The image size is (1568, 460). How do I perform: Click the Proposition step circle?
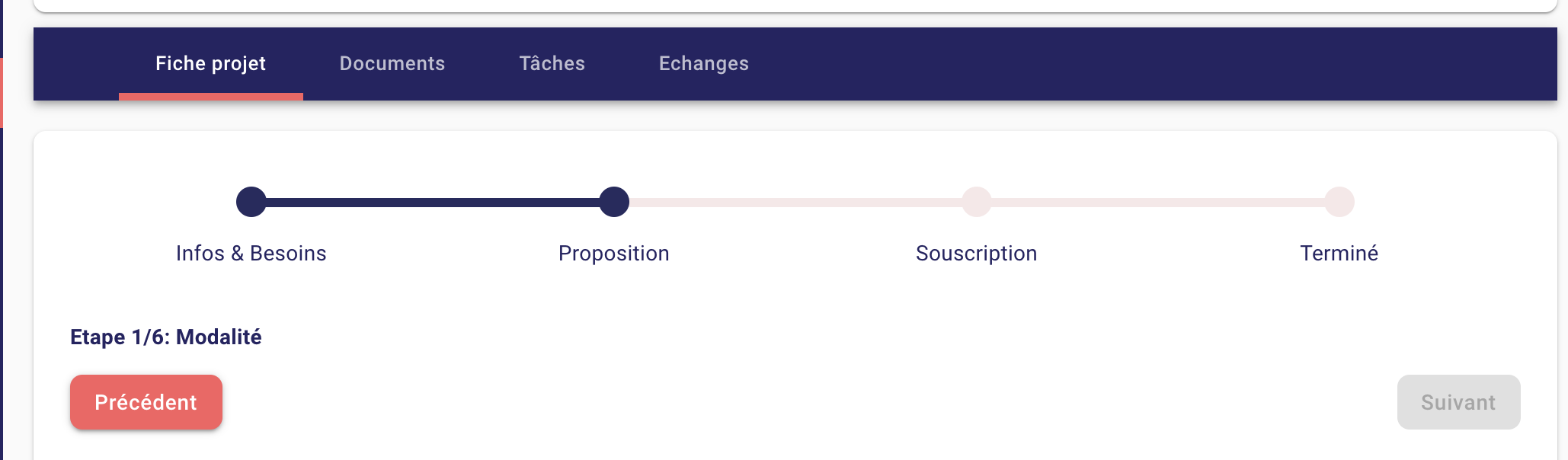click(x=614, y=202)
